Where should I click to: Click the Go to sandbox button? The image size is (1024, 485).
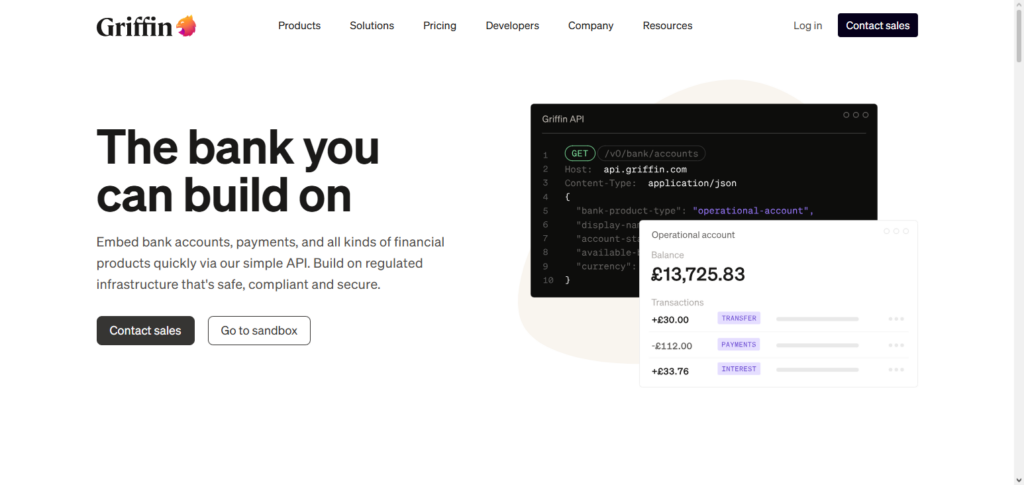tap(259, 331)
